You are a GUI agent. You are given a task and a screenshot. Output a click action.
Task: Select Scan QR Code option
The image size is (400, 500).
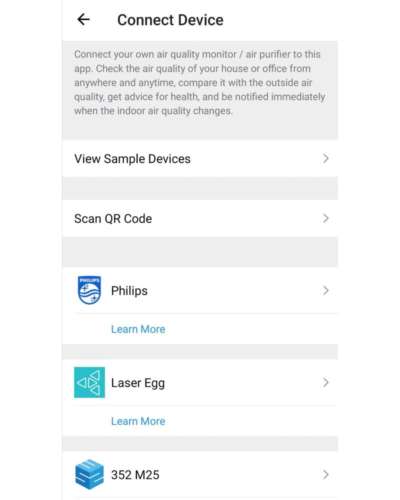[x=200, y=218]
